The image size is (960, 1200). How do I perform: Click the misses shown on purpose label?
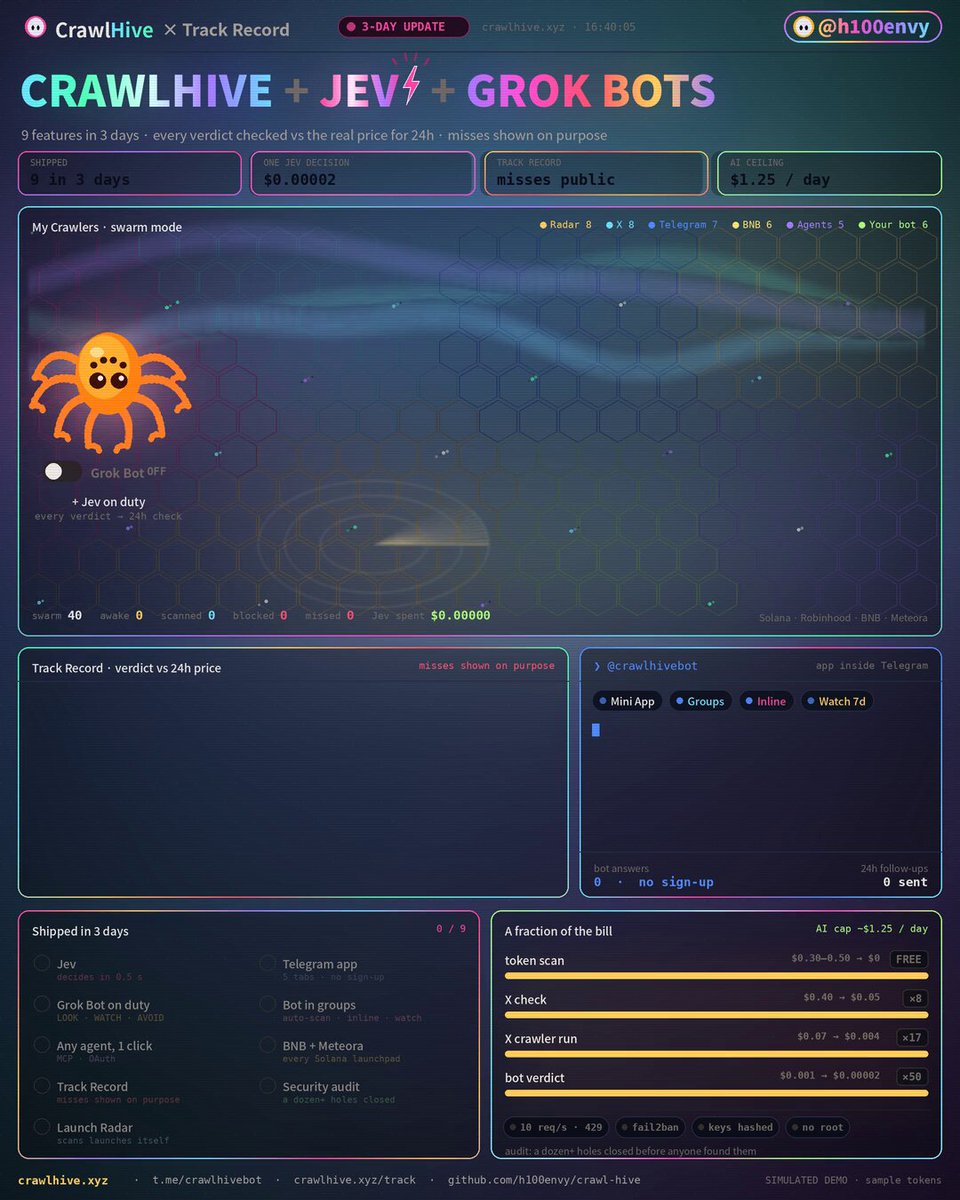click(x=486, y=666)
